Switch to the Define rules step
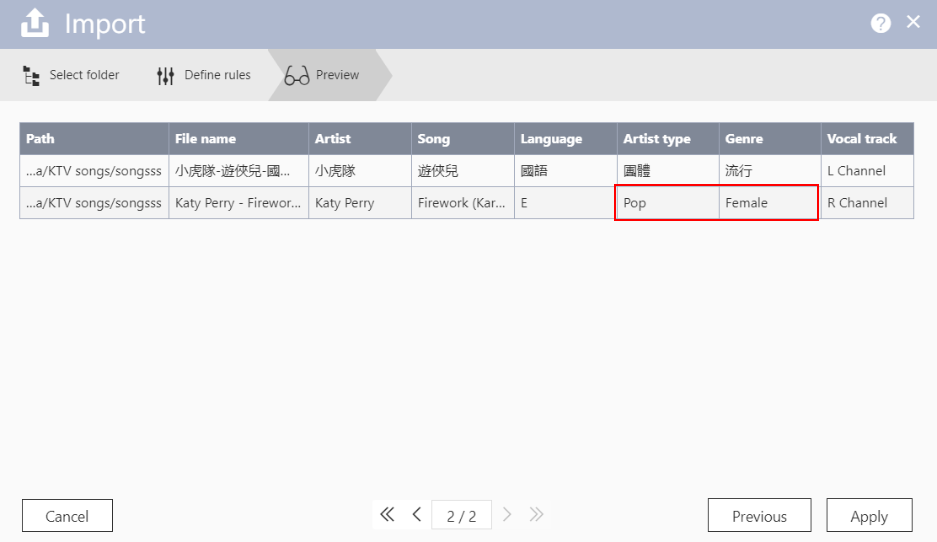This screenshot has width=937, height=542. tap(217, 75)
